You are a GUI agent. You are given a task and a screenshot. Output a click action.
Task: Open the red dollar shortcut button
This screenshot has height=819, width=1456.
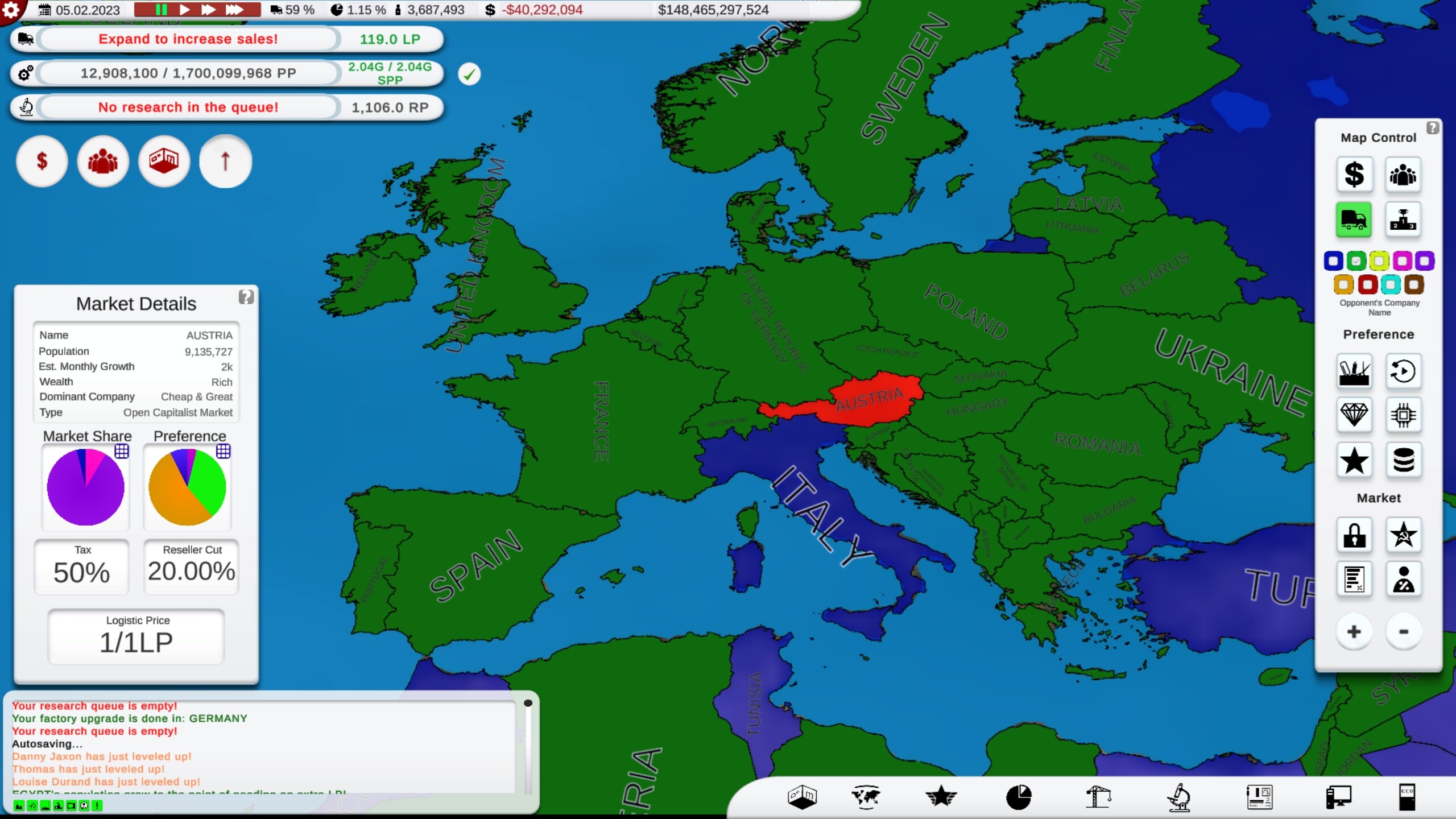pyautogui.click(x=42, y=162)
